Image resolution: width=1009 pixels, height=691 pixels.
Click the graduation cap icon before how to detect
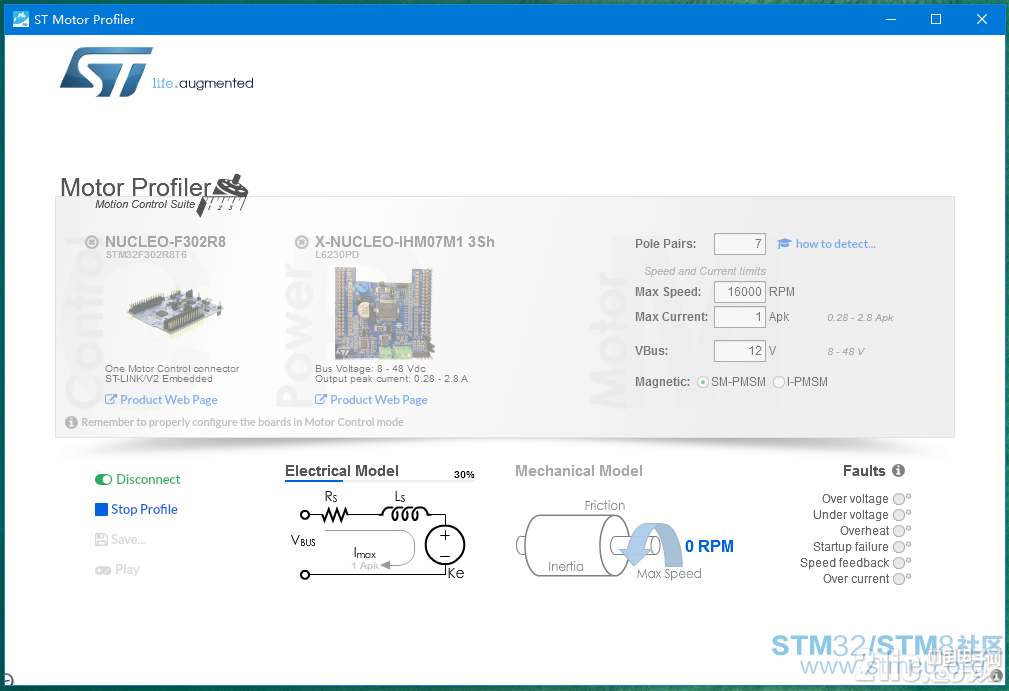click(784, 244)
